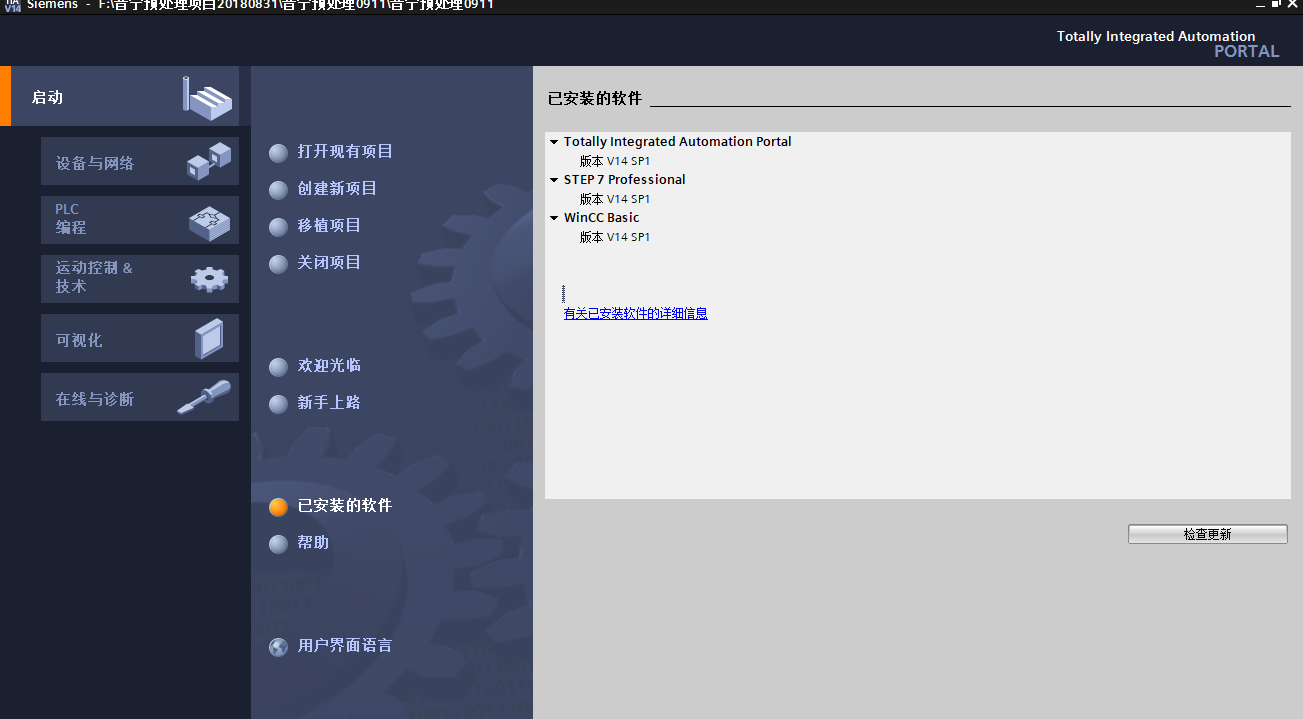Select the 创建新项目 bullet
The width and height of the screenshot is (1303, 719).
coord(278,190)
